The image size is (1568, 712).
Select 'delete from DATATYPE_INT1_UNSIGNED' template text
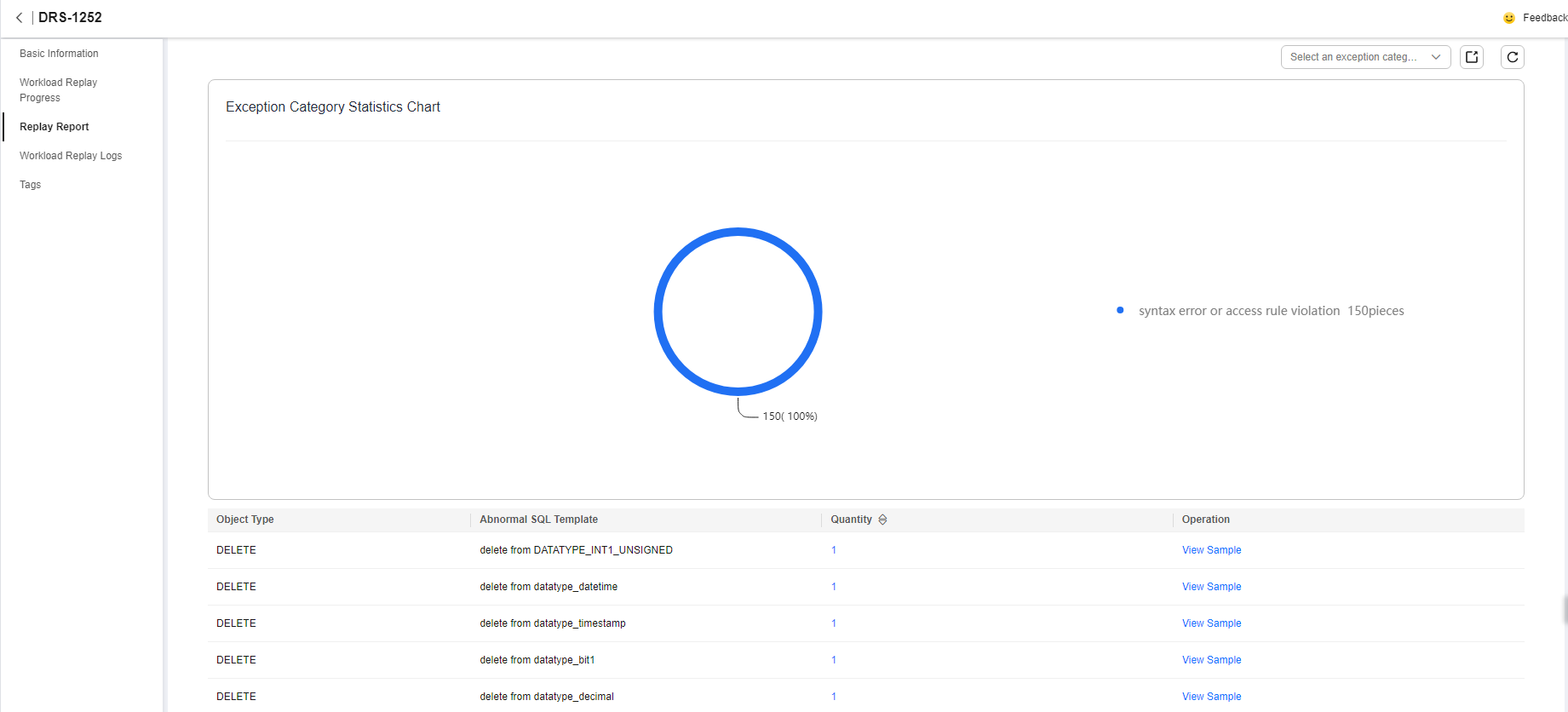(x=576, y=550)
